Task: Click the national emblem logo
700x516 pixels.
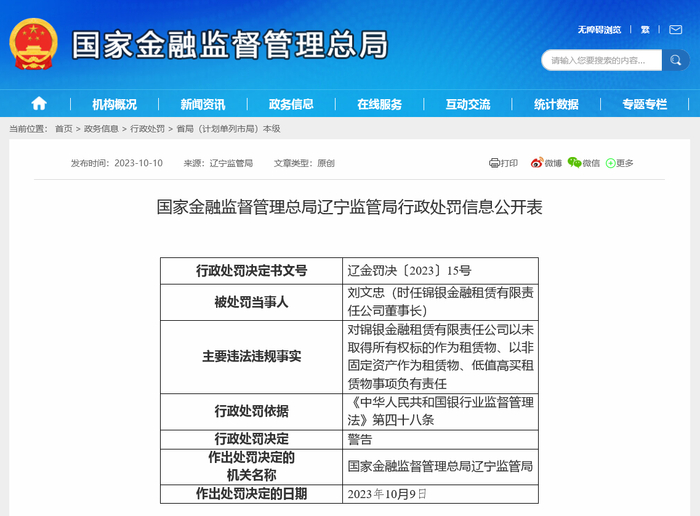Action: 33,44
